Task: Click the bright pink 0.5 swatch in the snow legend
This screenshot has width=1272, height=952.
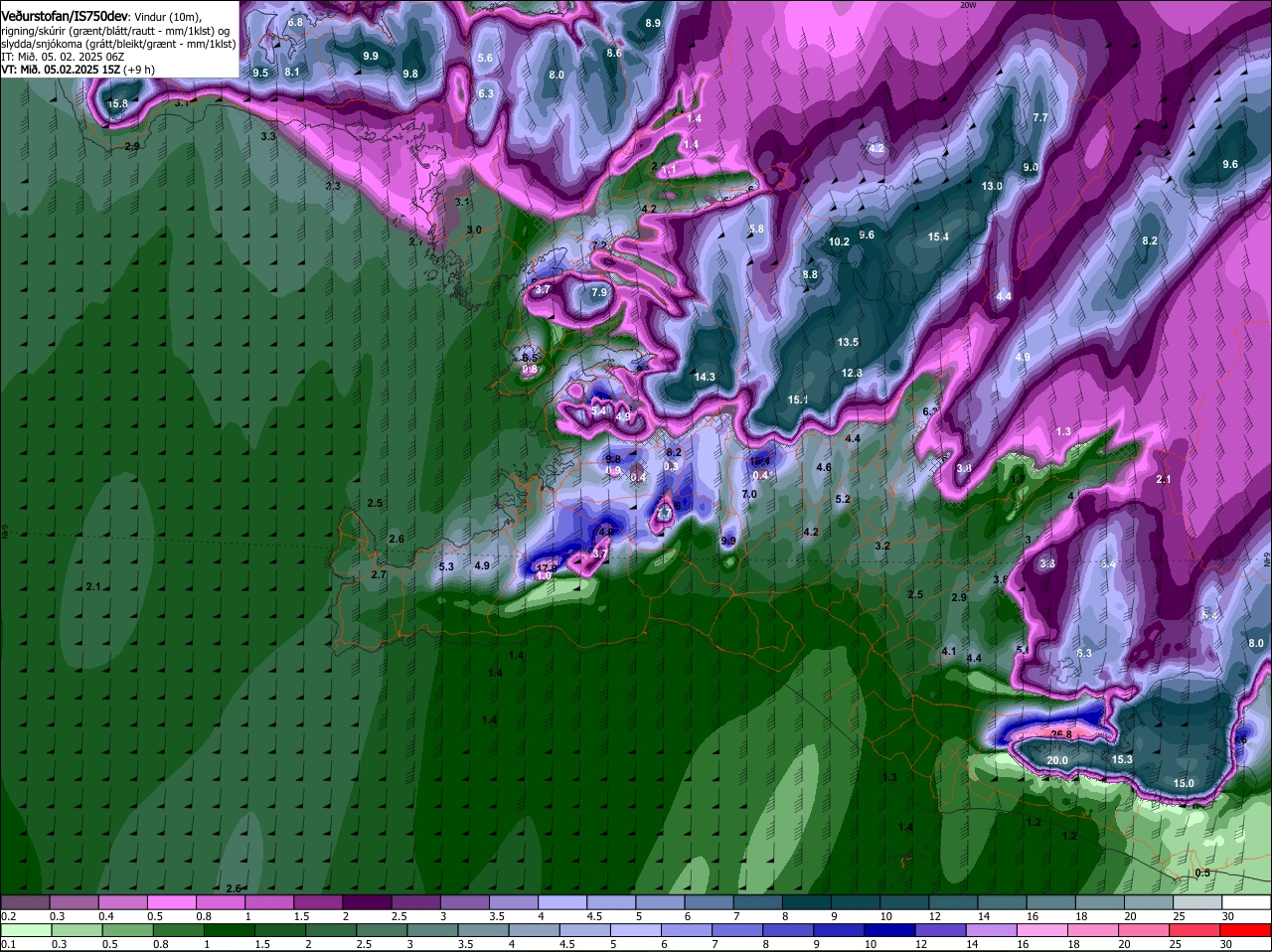Action: point(171,902)
